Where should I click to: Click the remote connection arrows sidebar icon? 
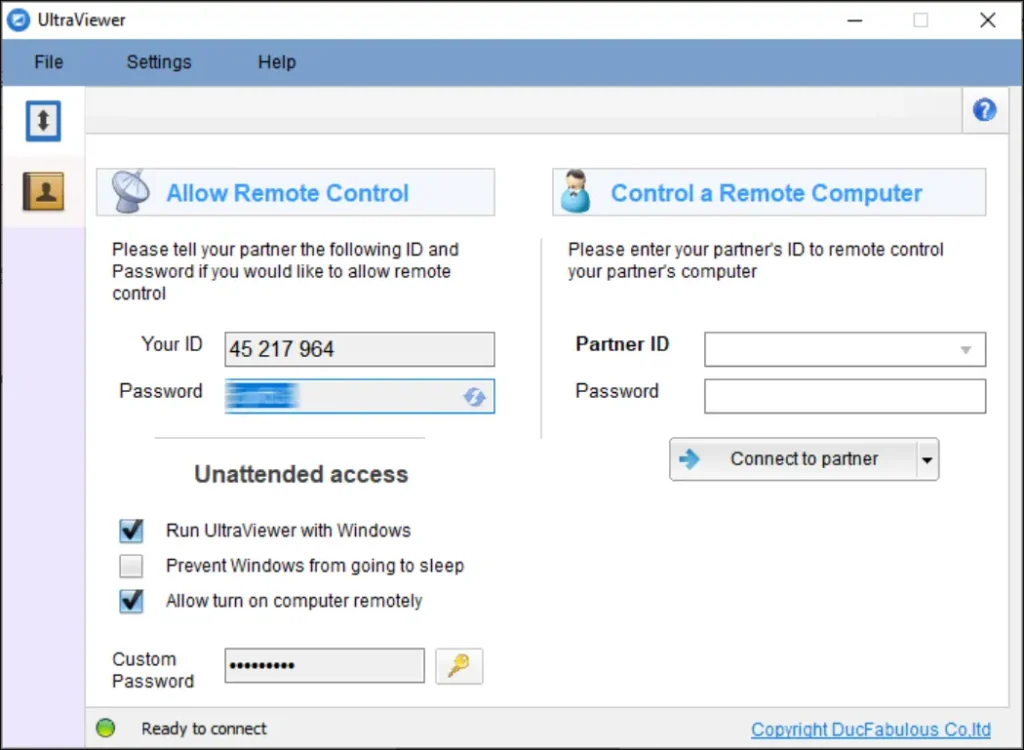pos(43,121)
